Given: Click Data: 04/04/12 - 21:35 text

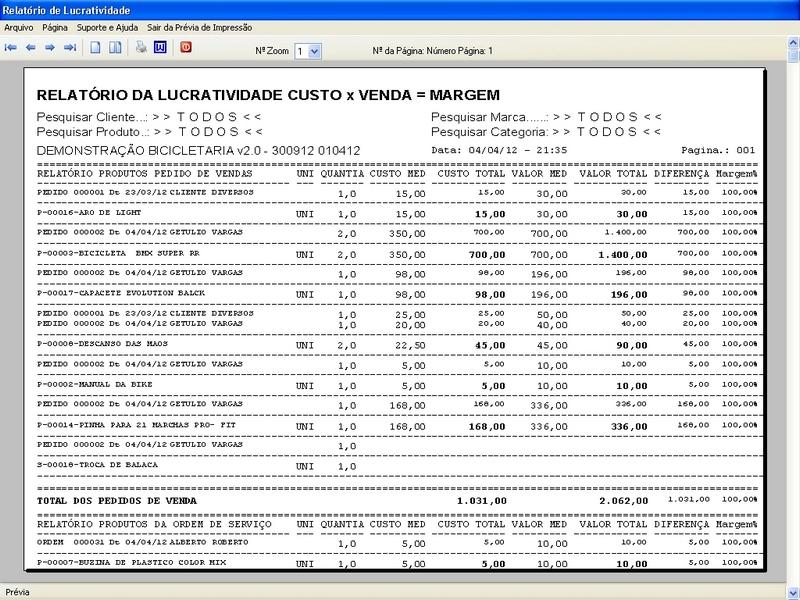Looking at the screenshot, I should pos(499,150).
